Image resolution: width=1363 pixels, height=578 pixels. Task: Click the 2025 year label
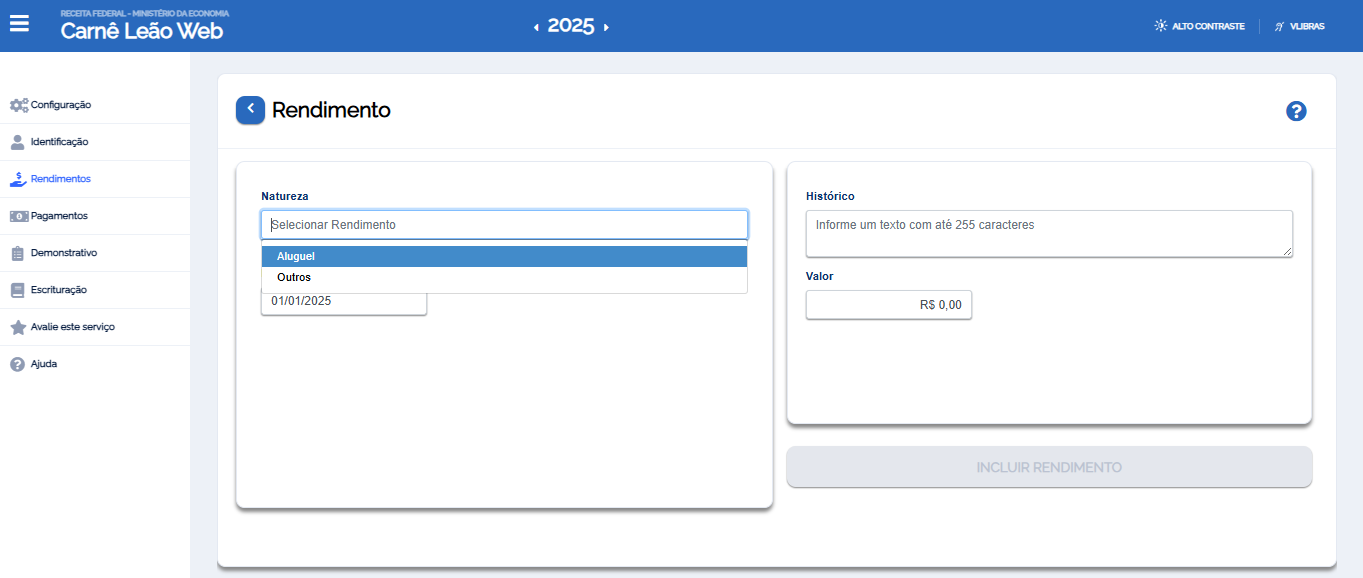point(571,26)
